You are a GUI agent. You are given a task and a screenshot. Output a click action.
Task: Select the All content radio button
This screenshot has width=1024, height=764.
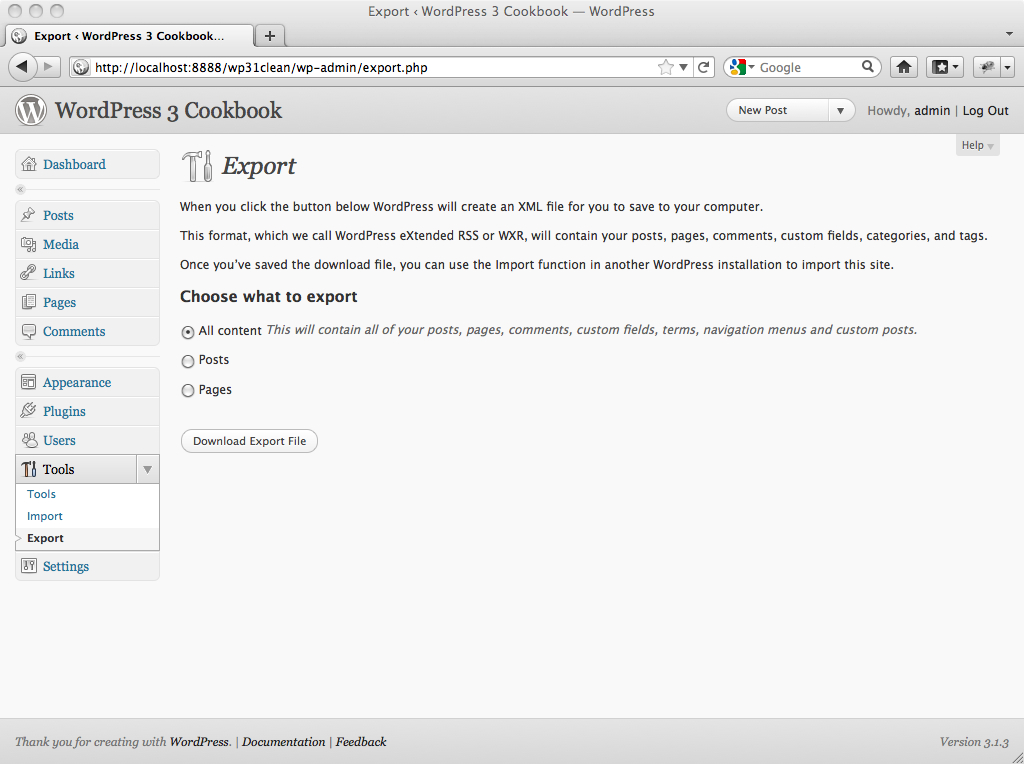tap(188, 332)
